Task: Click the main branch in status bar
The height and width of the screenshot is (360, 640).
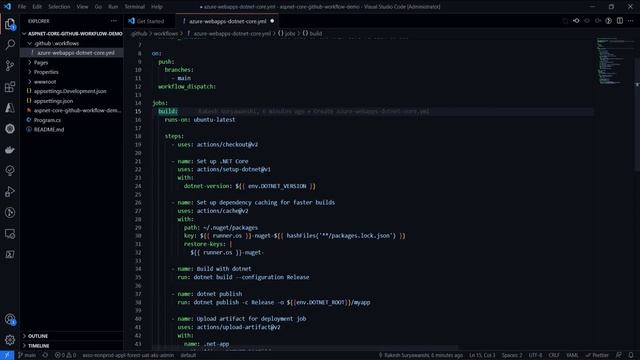Action: 27,356
